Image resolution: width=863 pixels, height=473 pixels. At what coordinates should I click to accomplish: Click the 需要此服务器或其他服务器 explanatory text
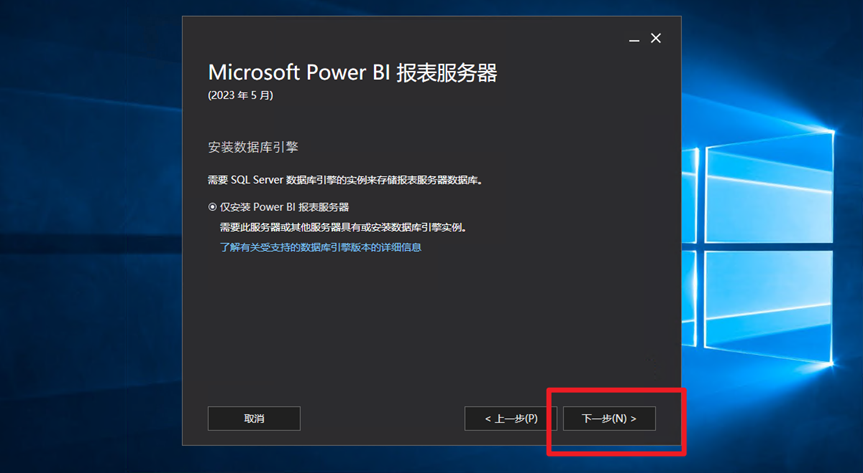click(343, 227)
